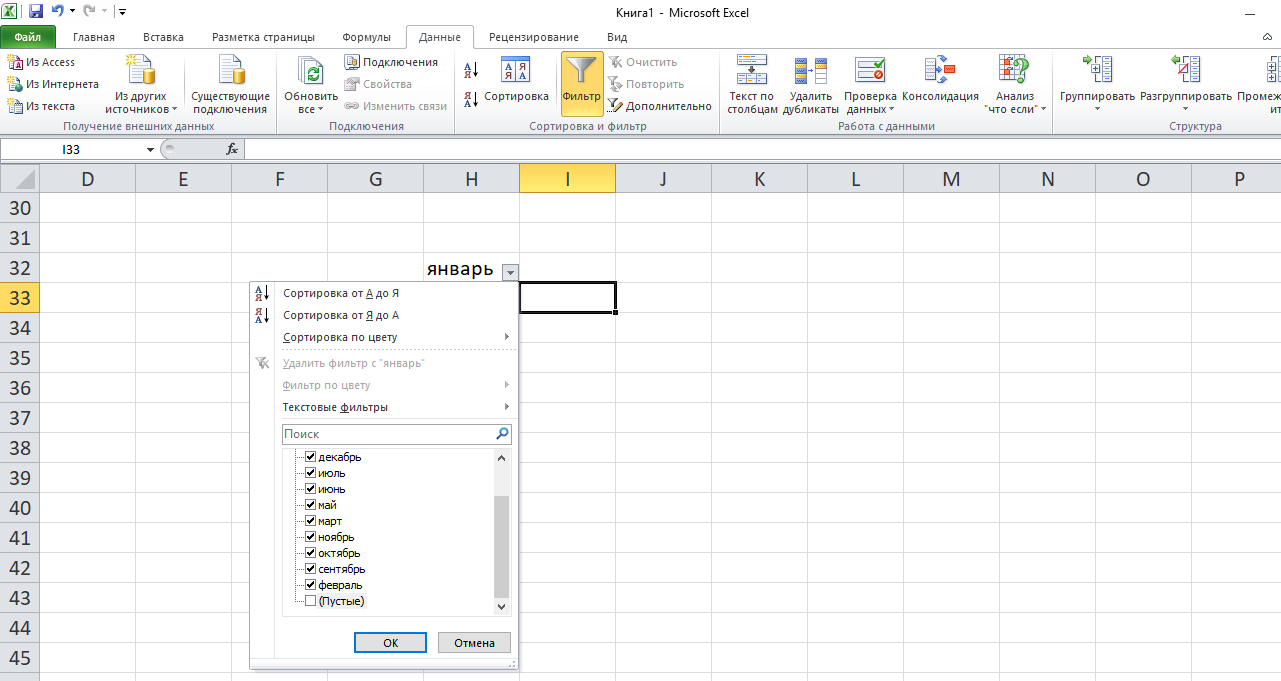This screenshot has height=681, width=1281.
Task: Check the (Пустые) blanks checkbox
Action: [311, 601]
